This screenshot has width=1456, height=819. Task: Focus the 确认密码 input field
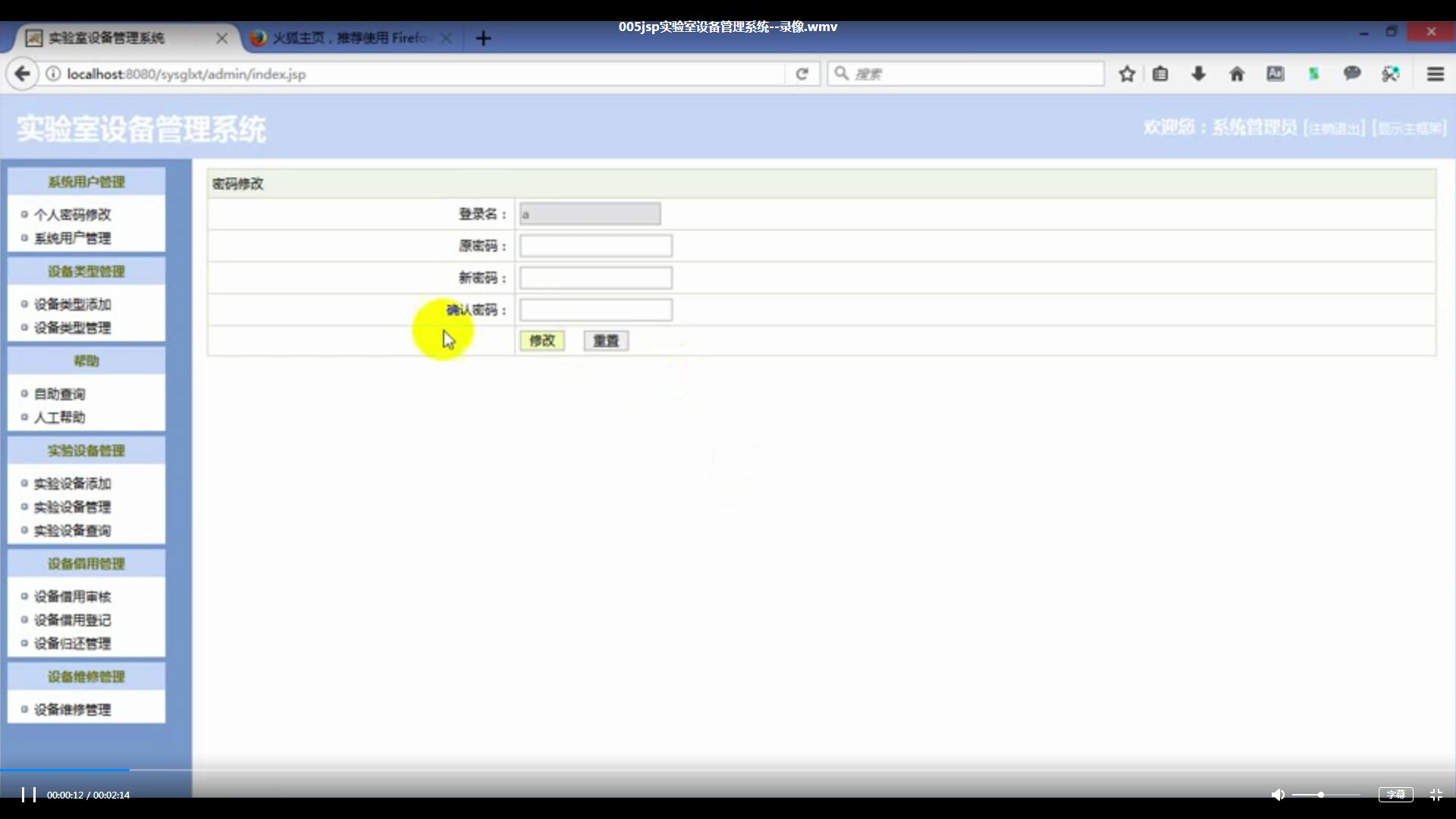[x=595, y=309]
